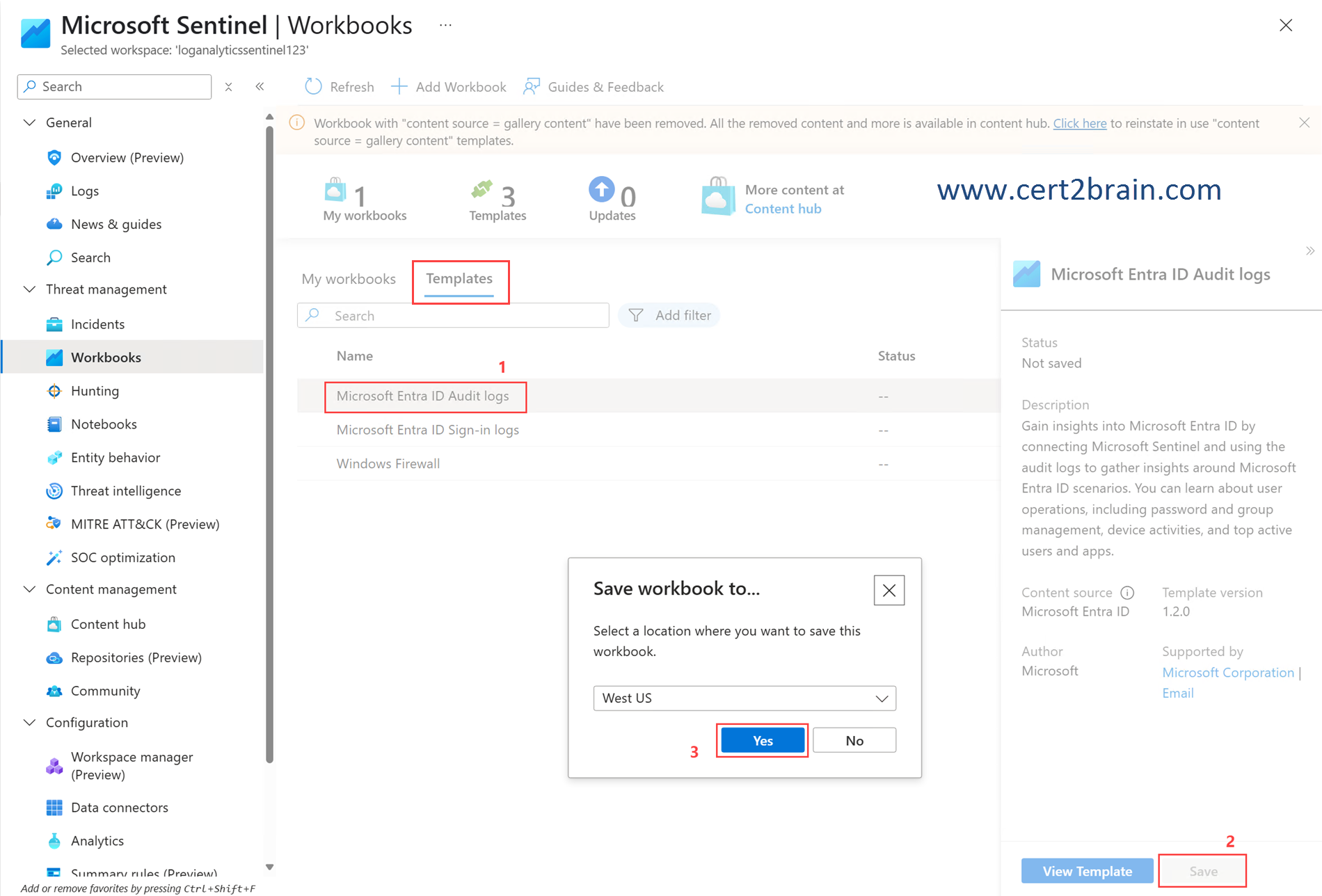Click the Guides & Feedback person icon
The width and height of the screenshot is (1322, 896).
(532, 86)
